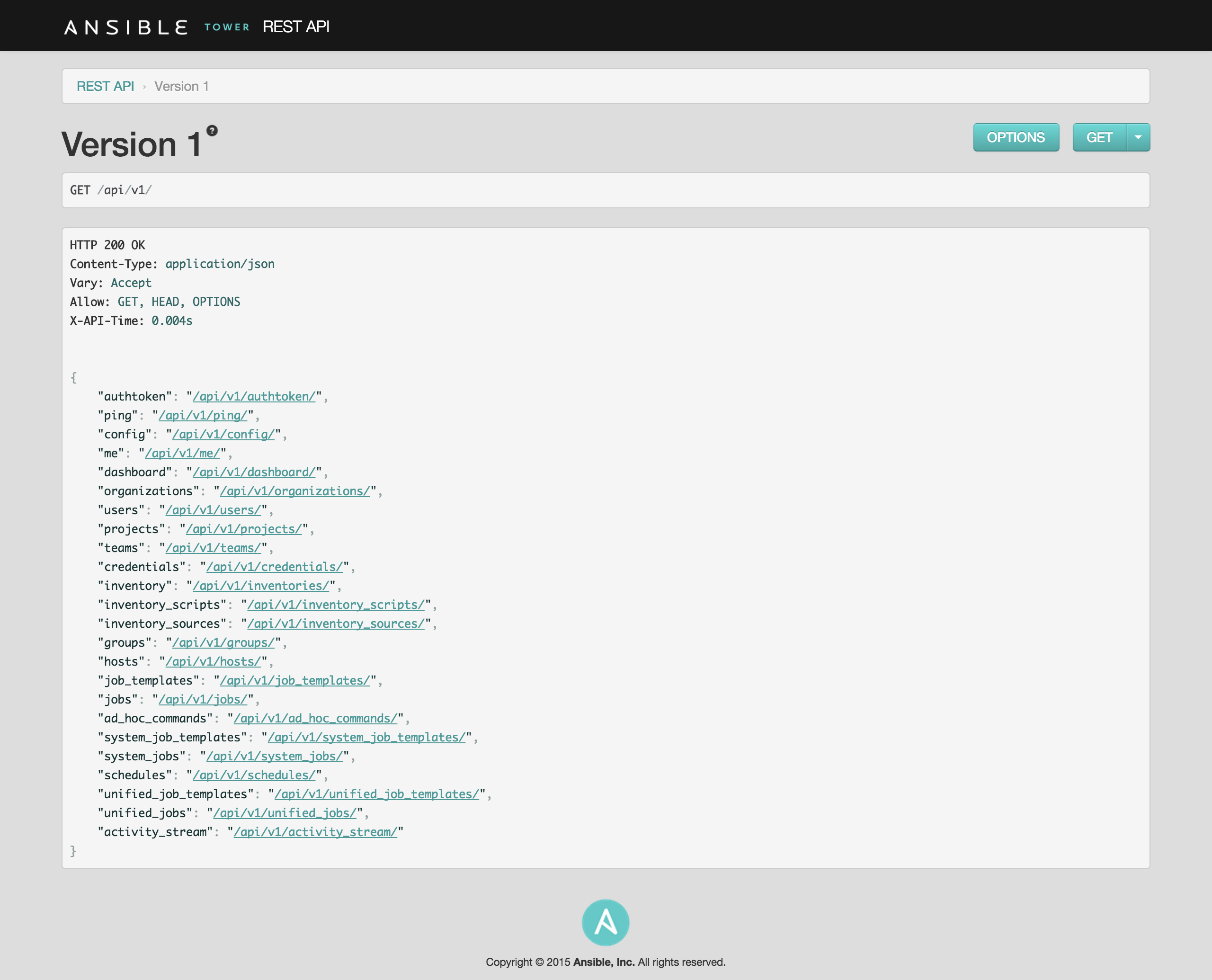Open the /api/v1/system_job_templates/ link
The width and height of the screenshot is (1212, 980).
[x=367, y=737]
